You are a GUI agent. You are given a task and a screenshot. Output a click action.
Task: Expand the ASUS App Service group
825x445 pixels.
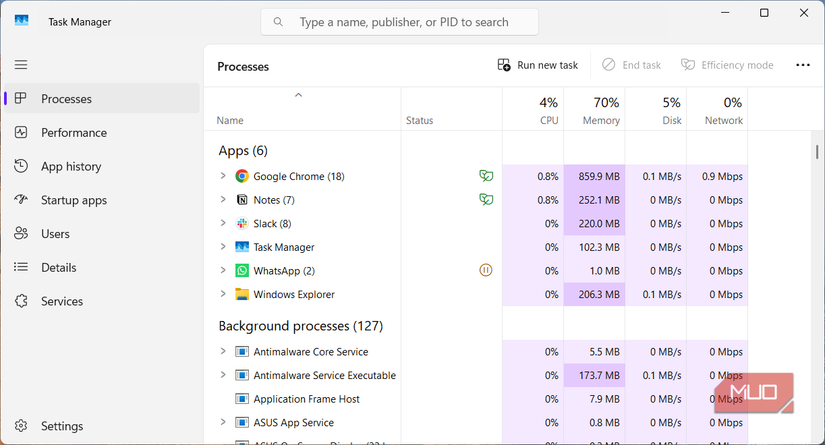(x=223, y=422)
